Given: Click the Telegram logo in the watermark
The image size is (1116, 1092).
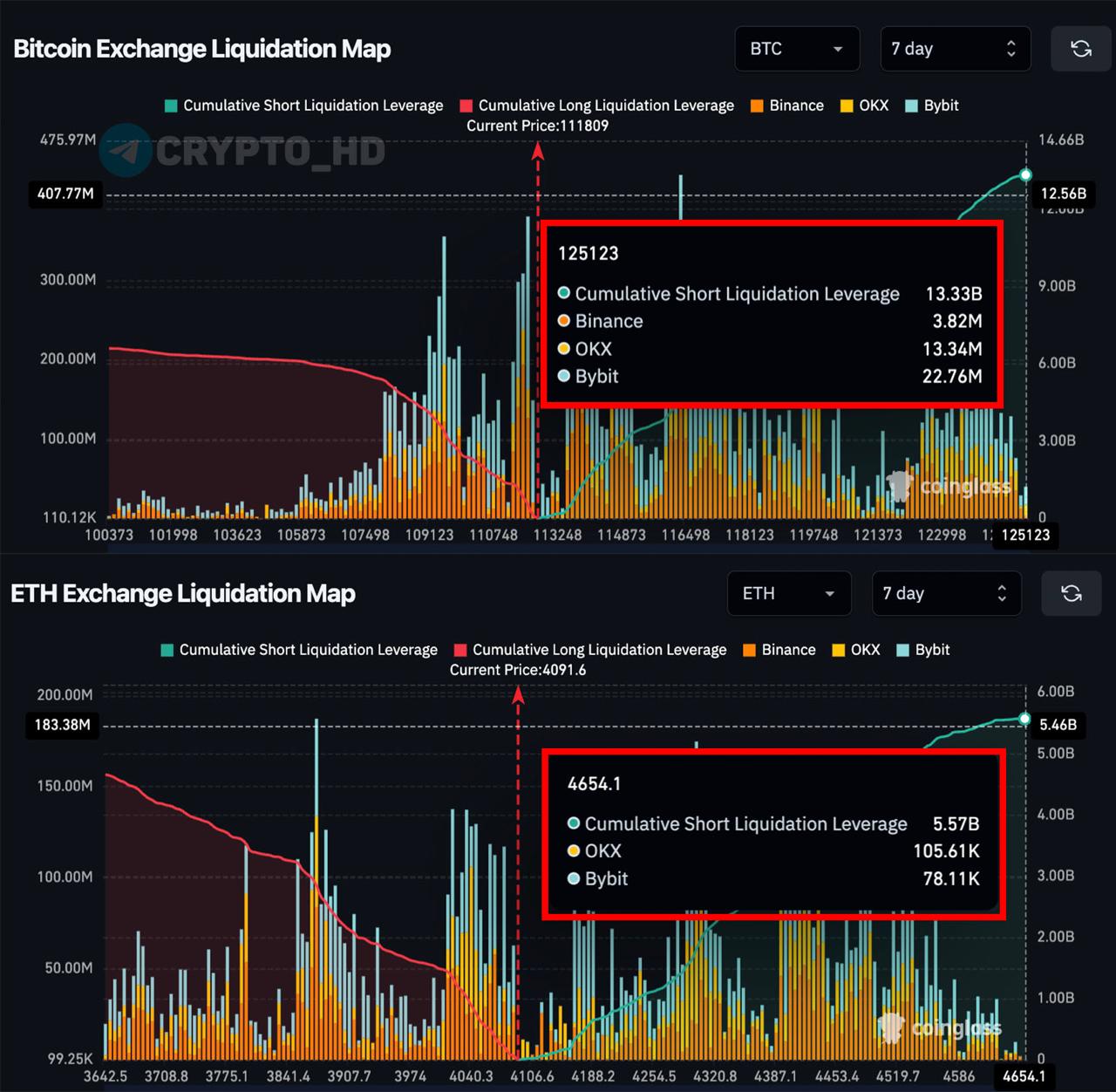Looking at the screenshot, I should point(126,152).
